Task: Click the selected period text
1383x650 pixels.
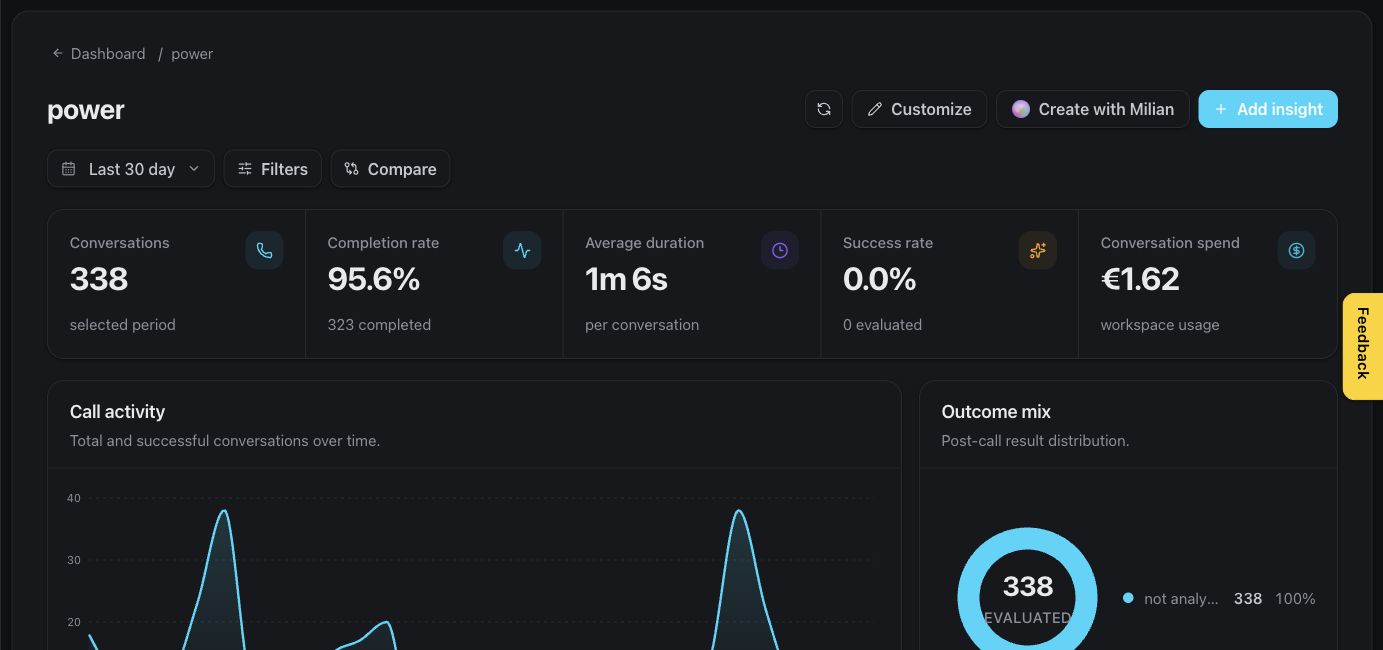Action: click(x=122, y=325)
